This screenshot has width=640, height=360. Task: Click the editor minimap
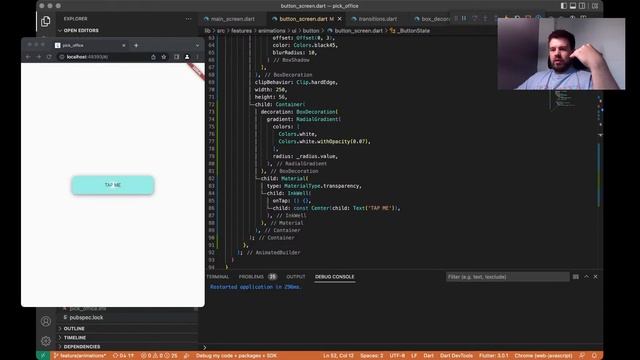click(563, 100)
